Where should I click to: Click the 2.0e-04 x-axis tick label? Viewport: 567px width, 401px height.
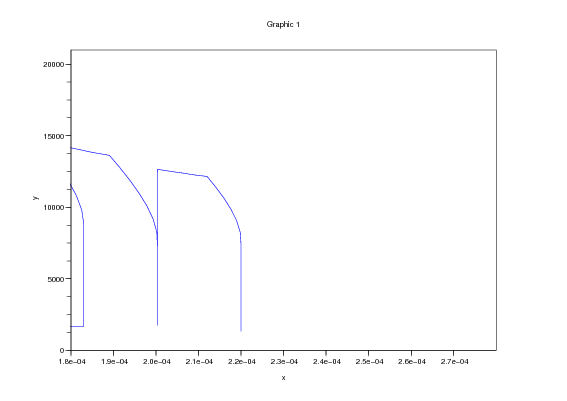click(157, 362)
